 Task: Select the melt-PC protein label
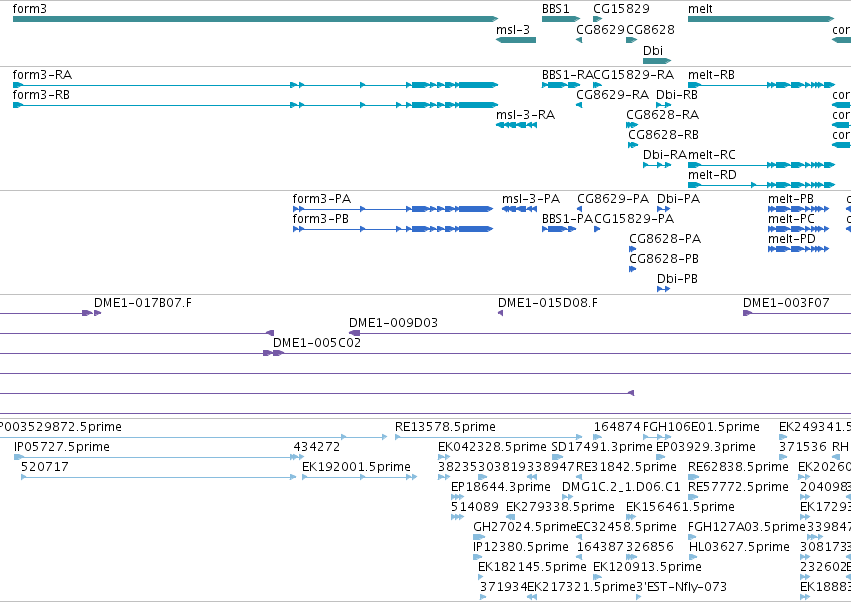[791, 219]
